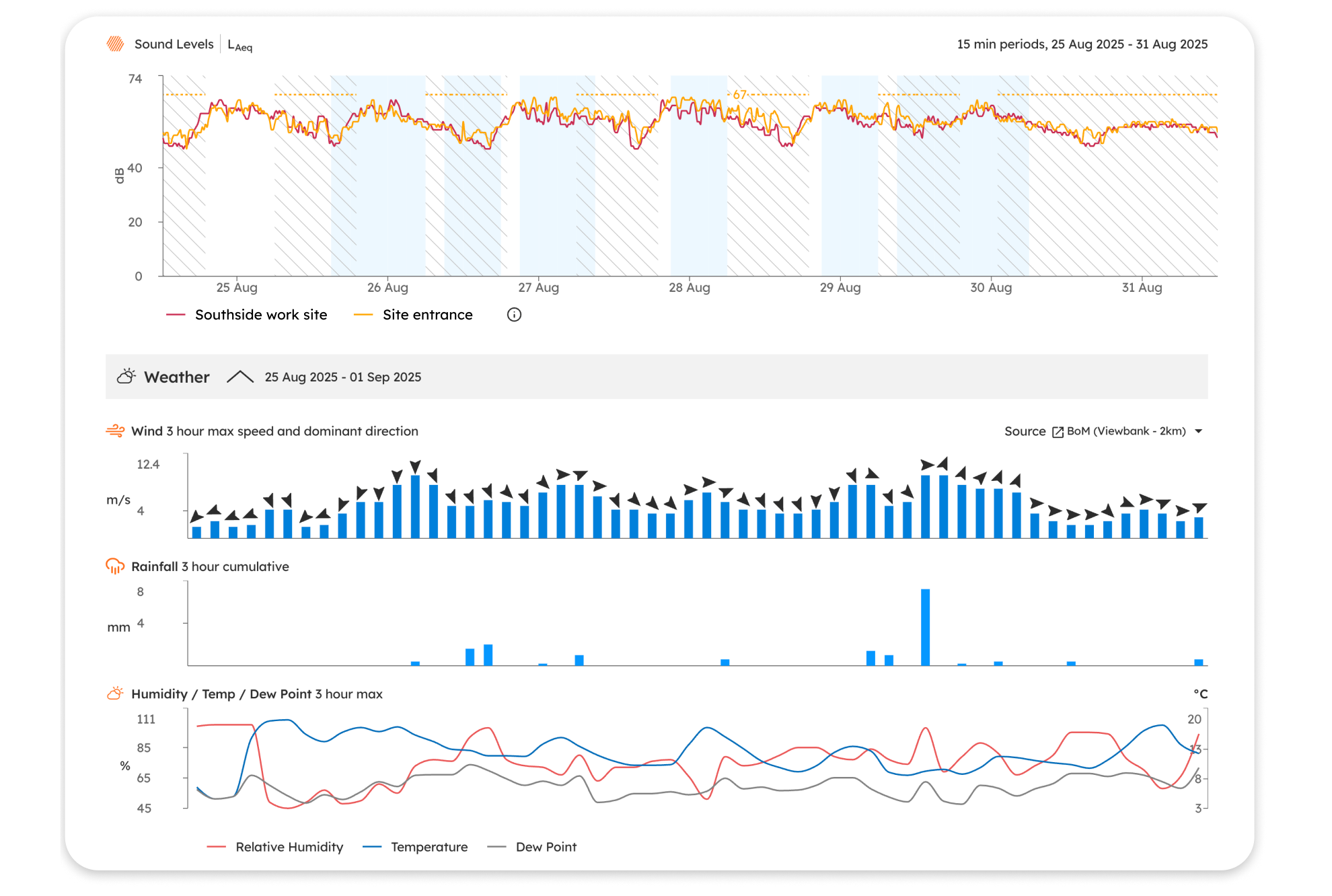Viewport: 1332px width, 896px height.
Task: Click the Sound Levels title
Action: pos(174,44)
